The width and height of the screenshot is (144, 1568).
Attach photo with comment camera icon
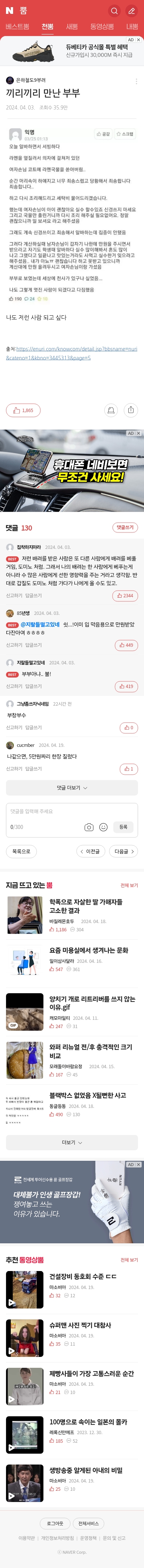[x=89, y=827]
